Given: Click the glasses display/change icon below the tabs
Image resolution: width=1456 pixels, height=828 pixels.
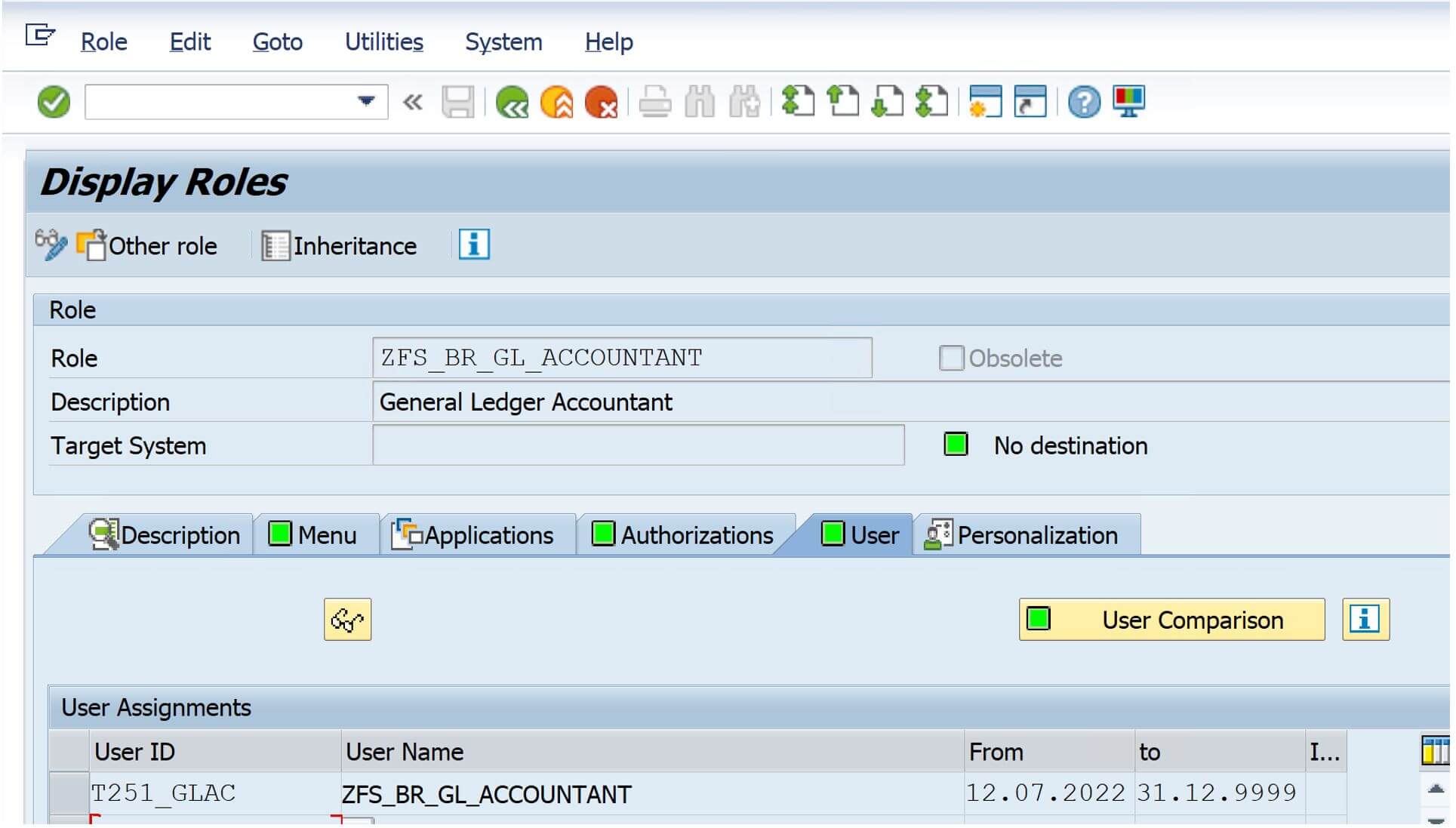Looking at the screenshot, I should click(x=346, y=619).
